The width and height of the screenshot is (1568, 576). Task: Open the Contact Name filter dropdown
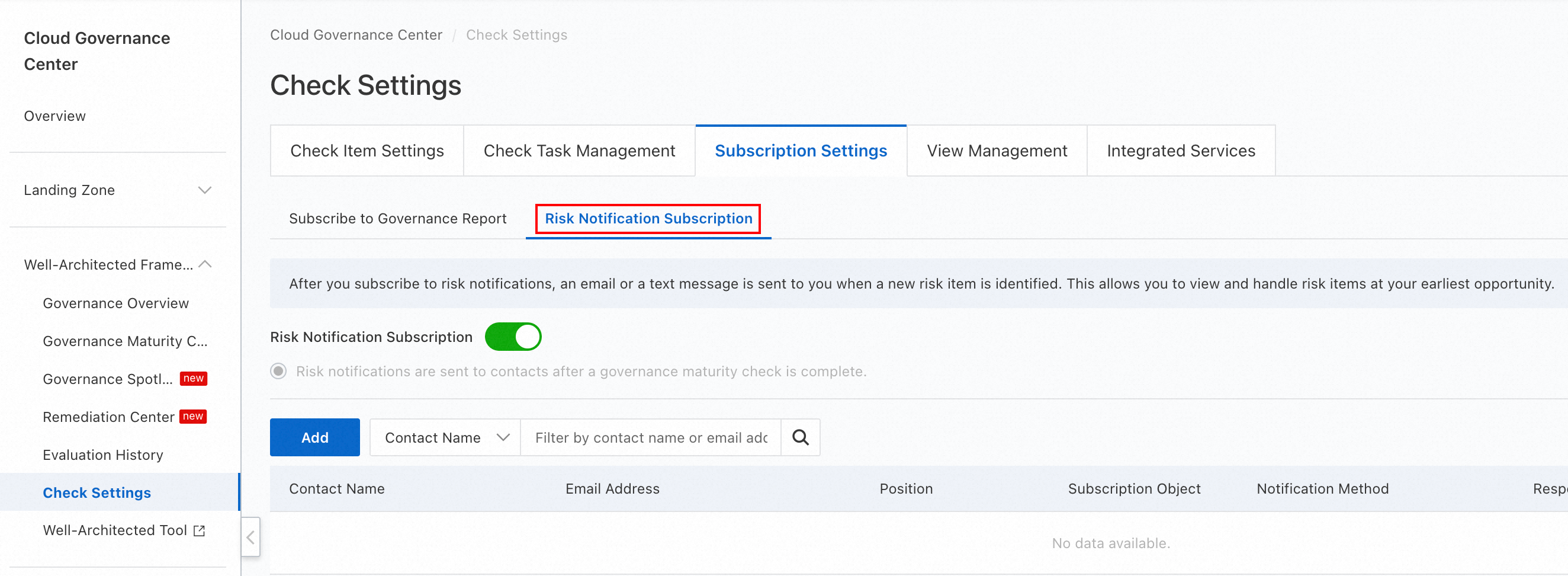pos(445,437)
